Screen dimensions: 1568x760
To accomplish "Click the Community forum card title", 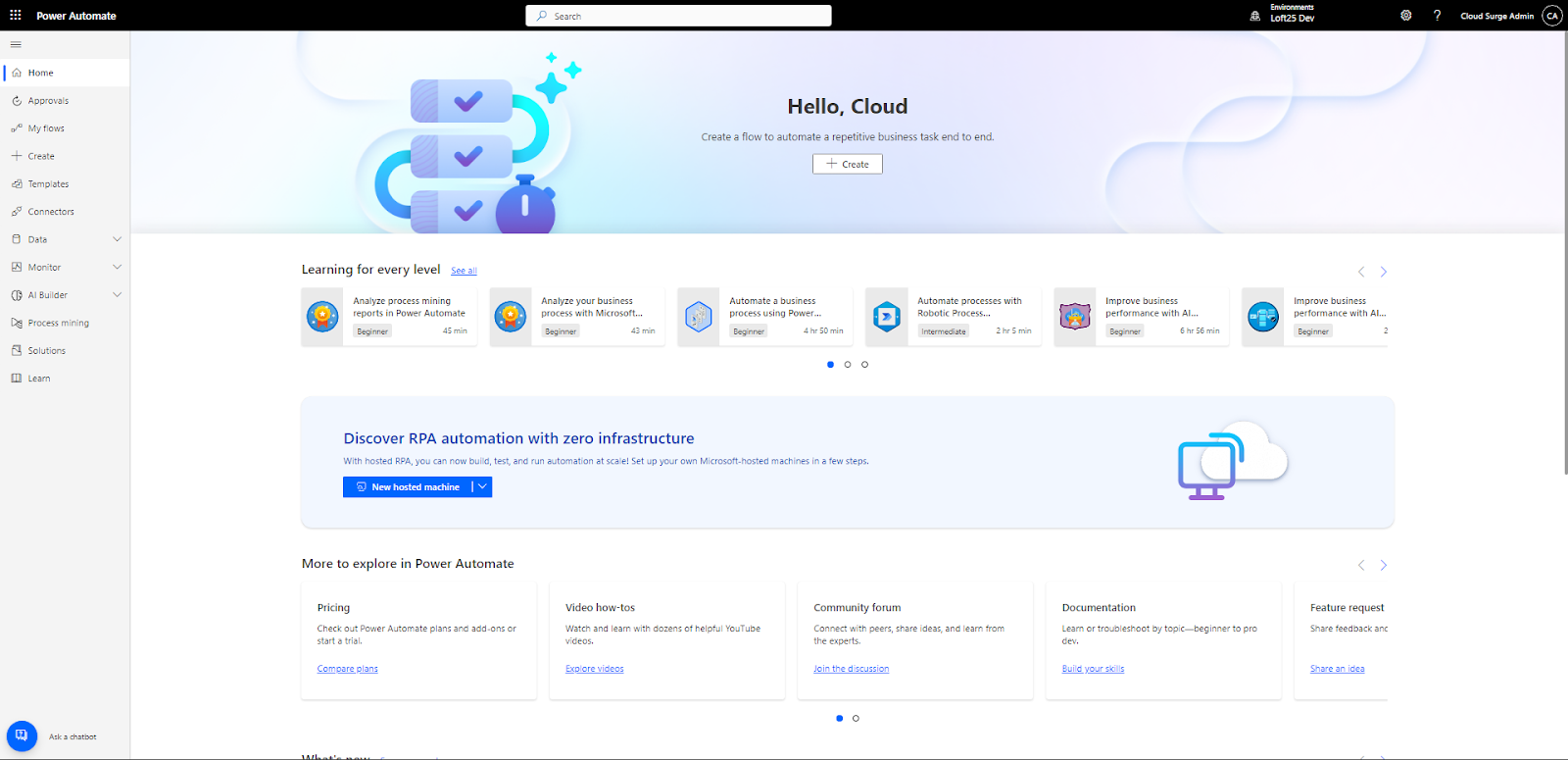I will (857, 608).
